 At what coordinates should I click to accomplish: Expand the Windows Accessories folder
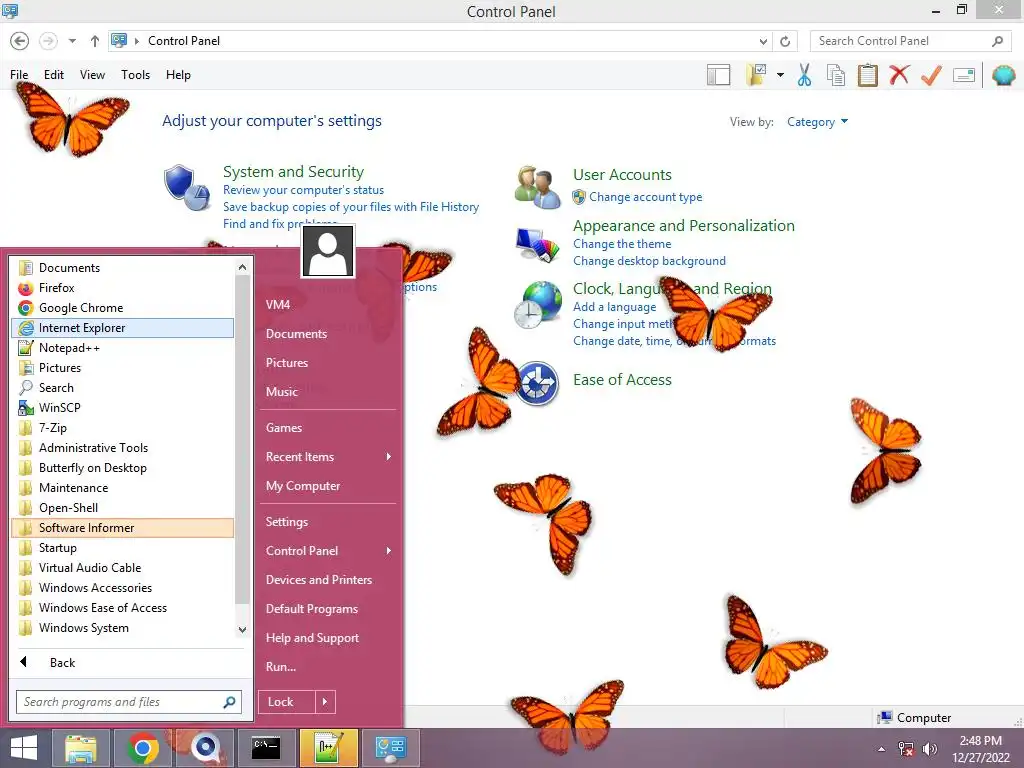click(x=123, y=588)
